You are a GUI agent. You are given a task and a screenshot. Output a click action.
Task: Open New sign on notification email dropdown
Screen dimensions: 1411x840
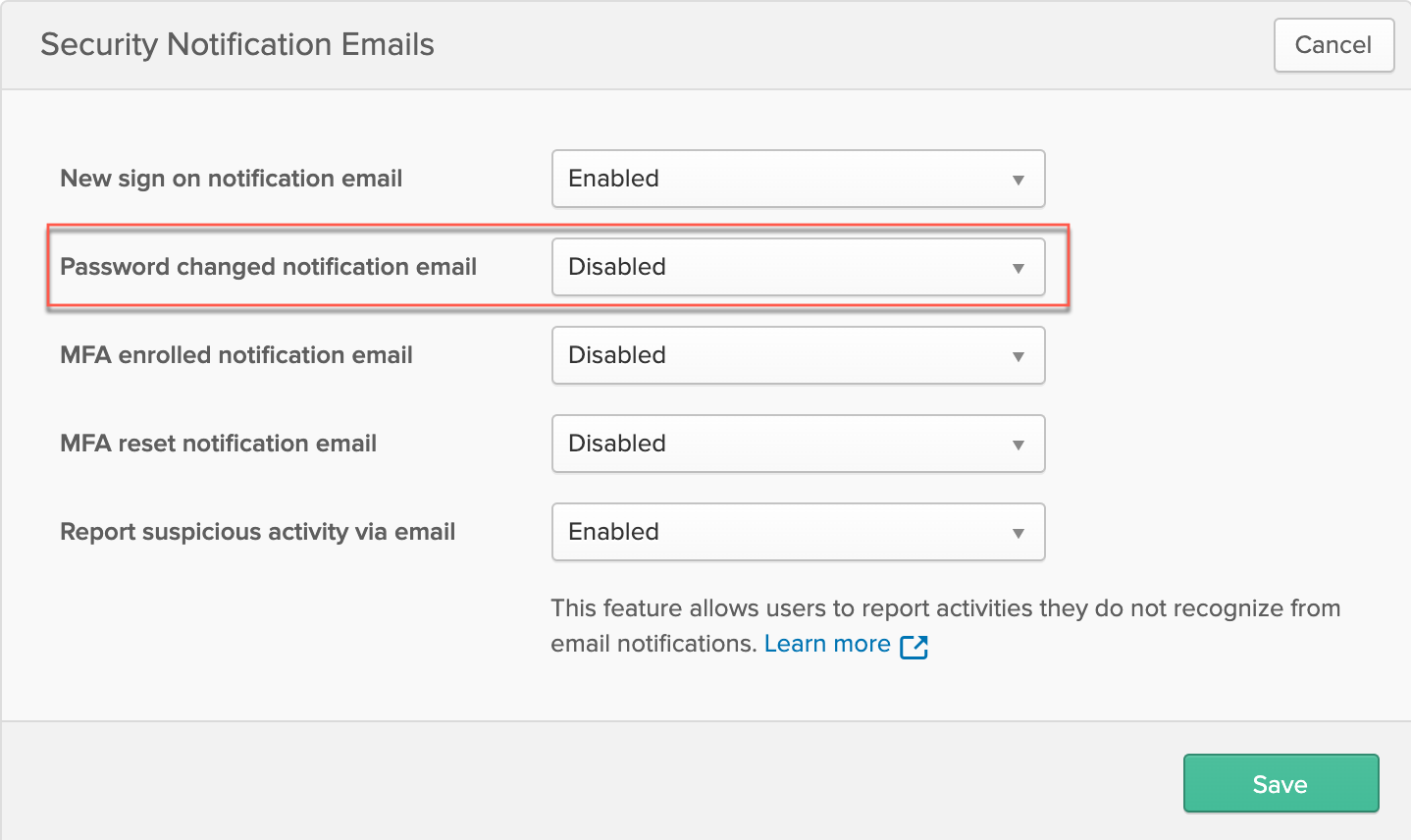point(799,179)
